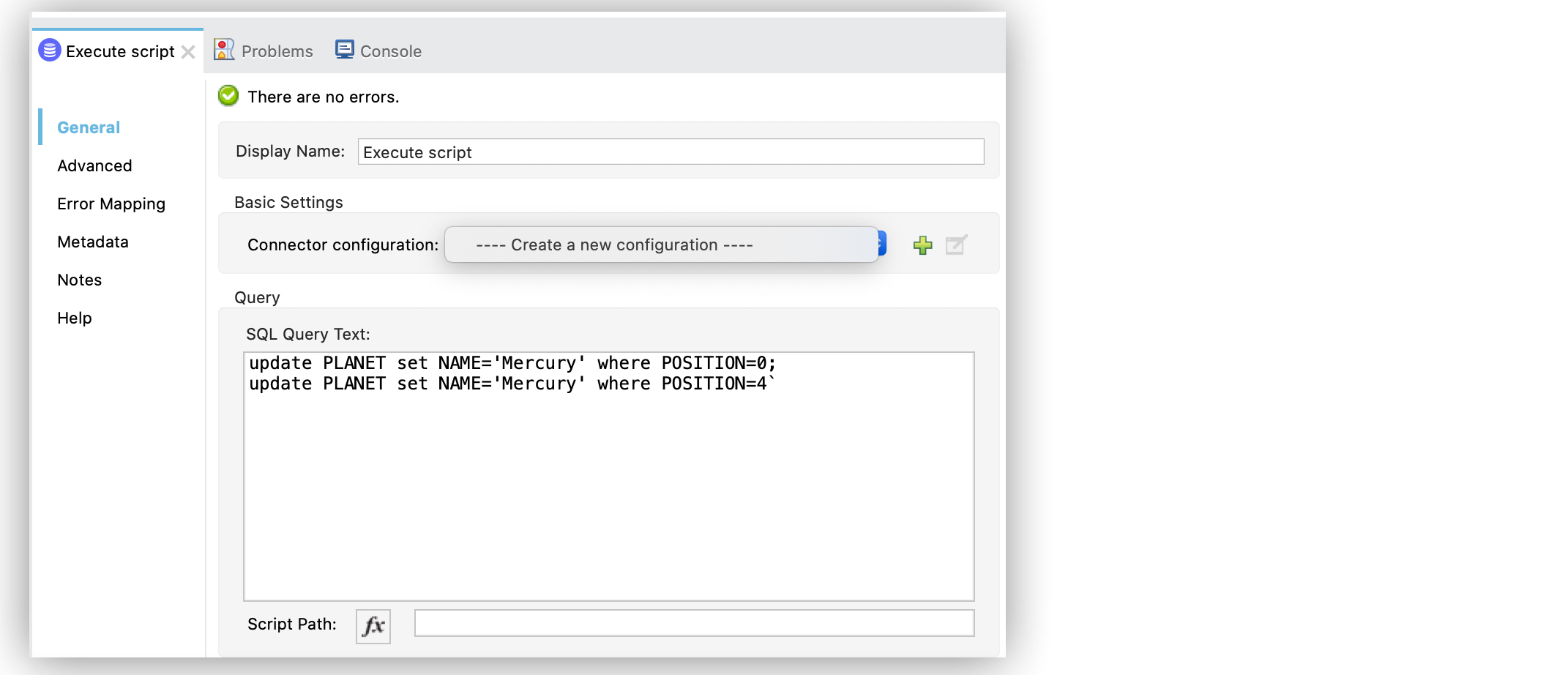Open the Help section
Viewport: 1568px width, 675px height.
(74, 318)
